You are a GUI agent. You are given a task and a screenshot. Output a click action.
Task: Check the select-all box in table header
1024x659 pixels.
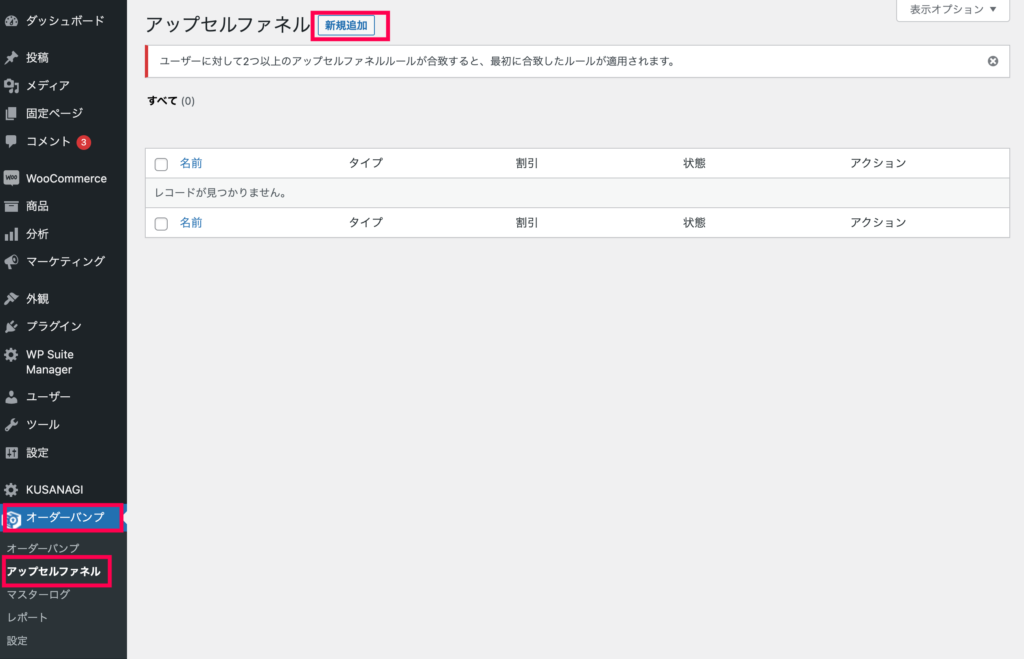(x=161, y=164)
